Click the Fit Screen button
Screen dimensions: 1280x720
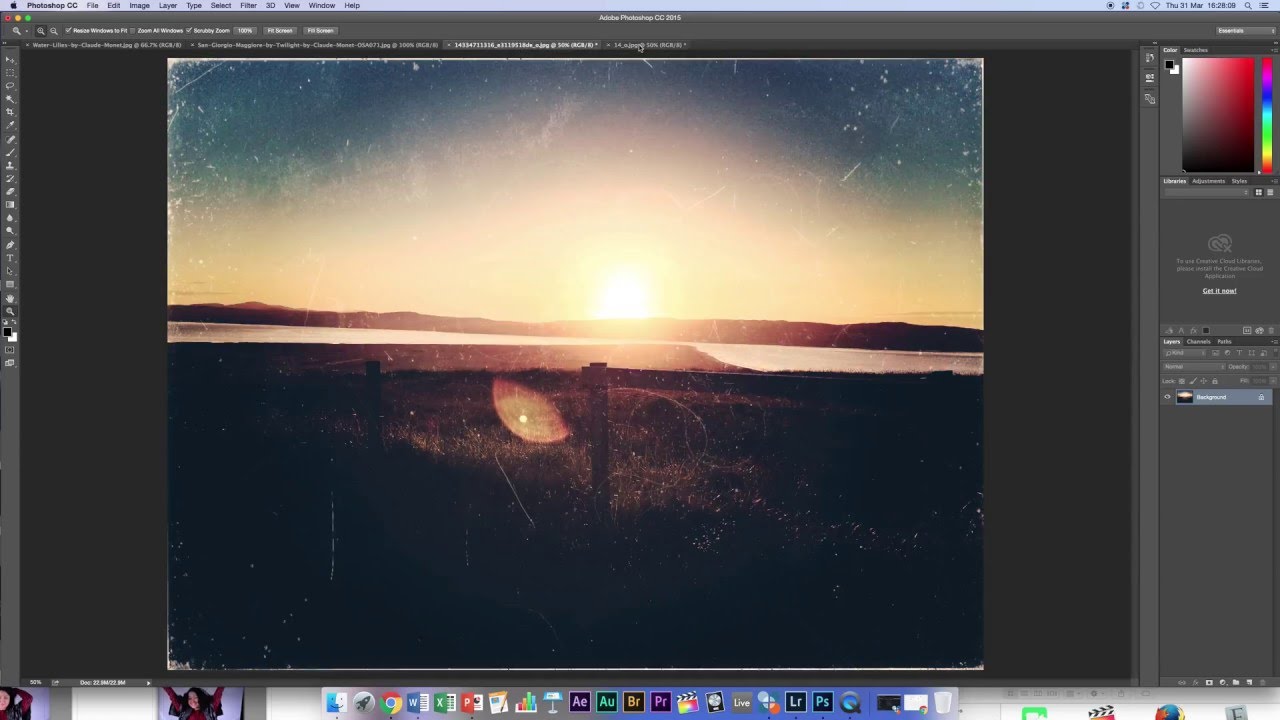coord(280,31)
